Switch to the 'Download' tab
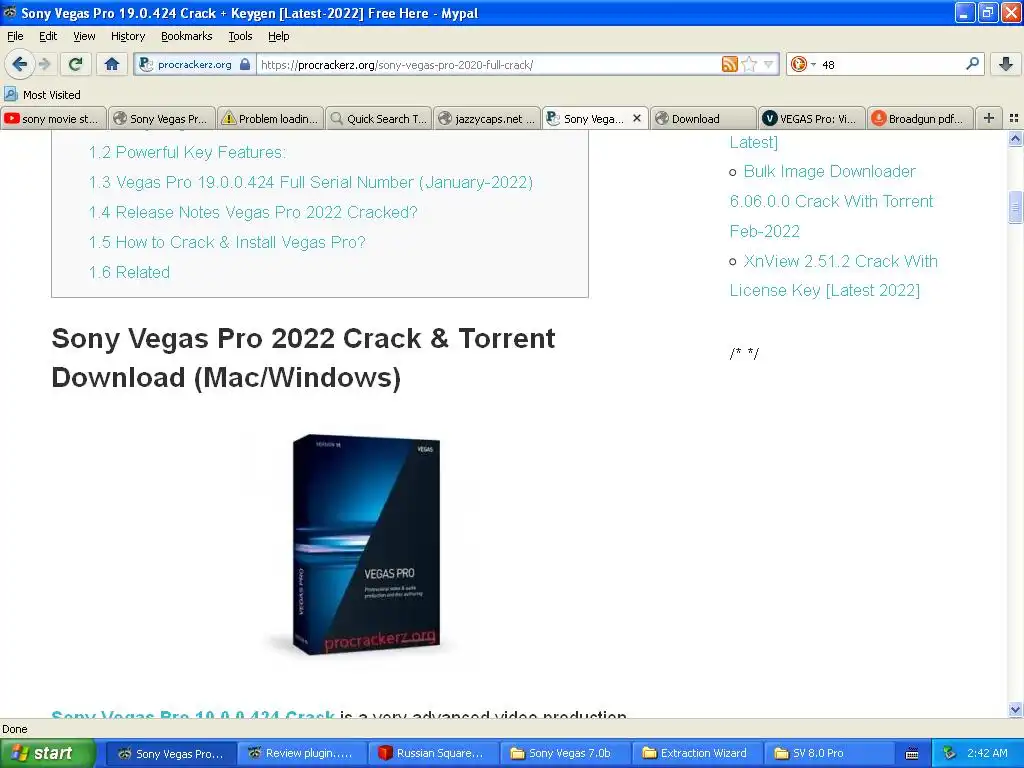 point(703,118)
